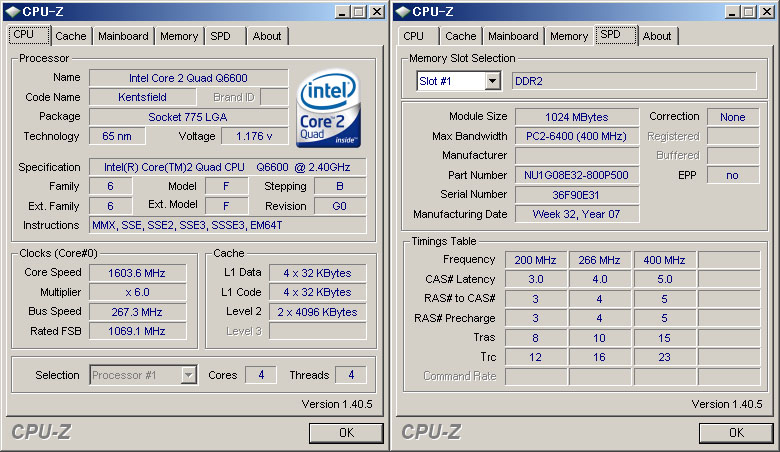This screenshot has height=452, width=780.
Task: Click the L1 Code cache value
Action: click(317, 292)
